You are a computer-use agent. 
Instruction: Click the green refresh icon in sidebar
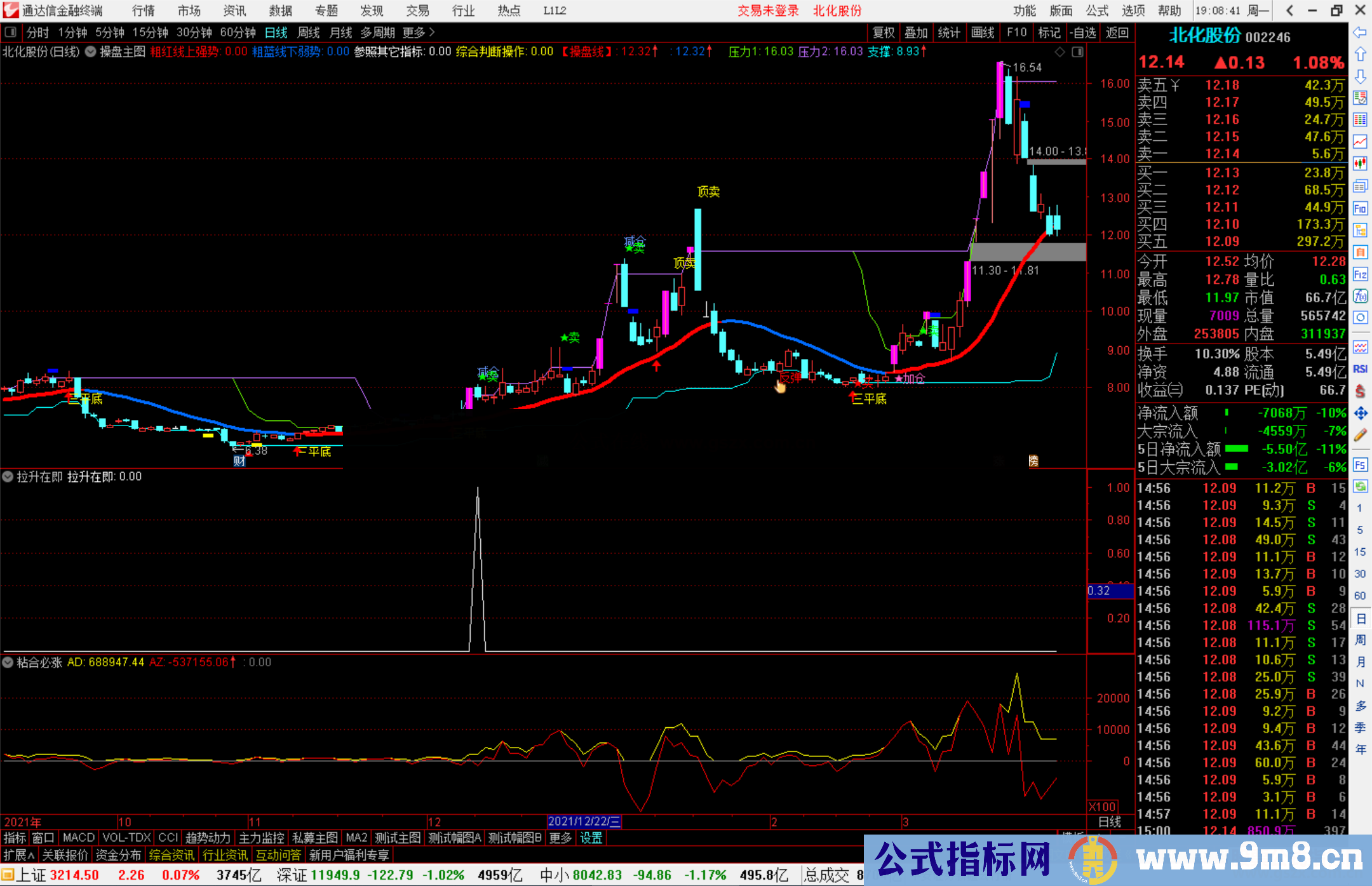click(1360, 487)
